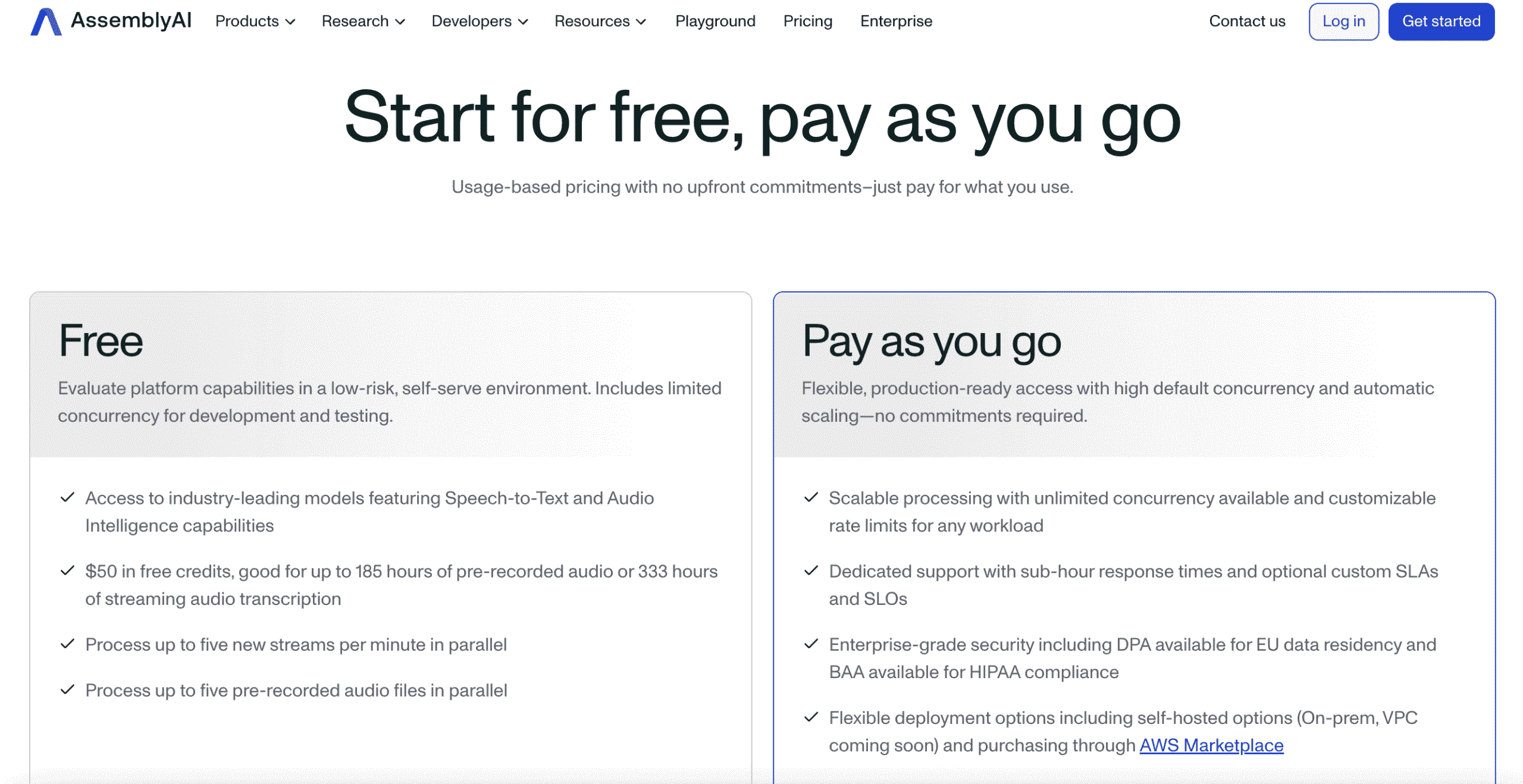
Task: Click the checkmark beside five new streams item
Action: [67, 644]
